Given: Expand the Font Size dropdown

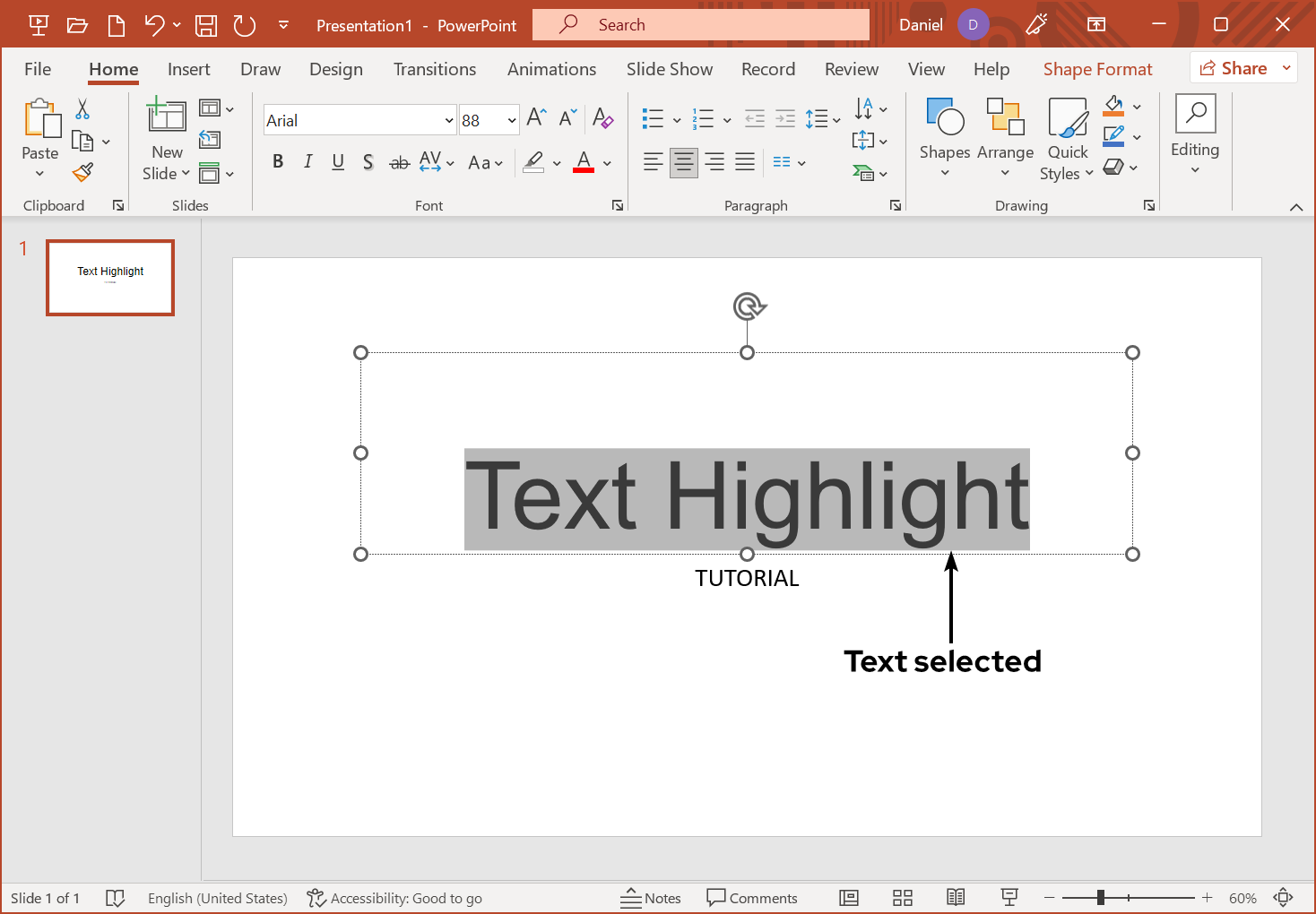Looking at the screenshot, I should coord(510,119).
